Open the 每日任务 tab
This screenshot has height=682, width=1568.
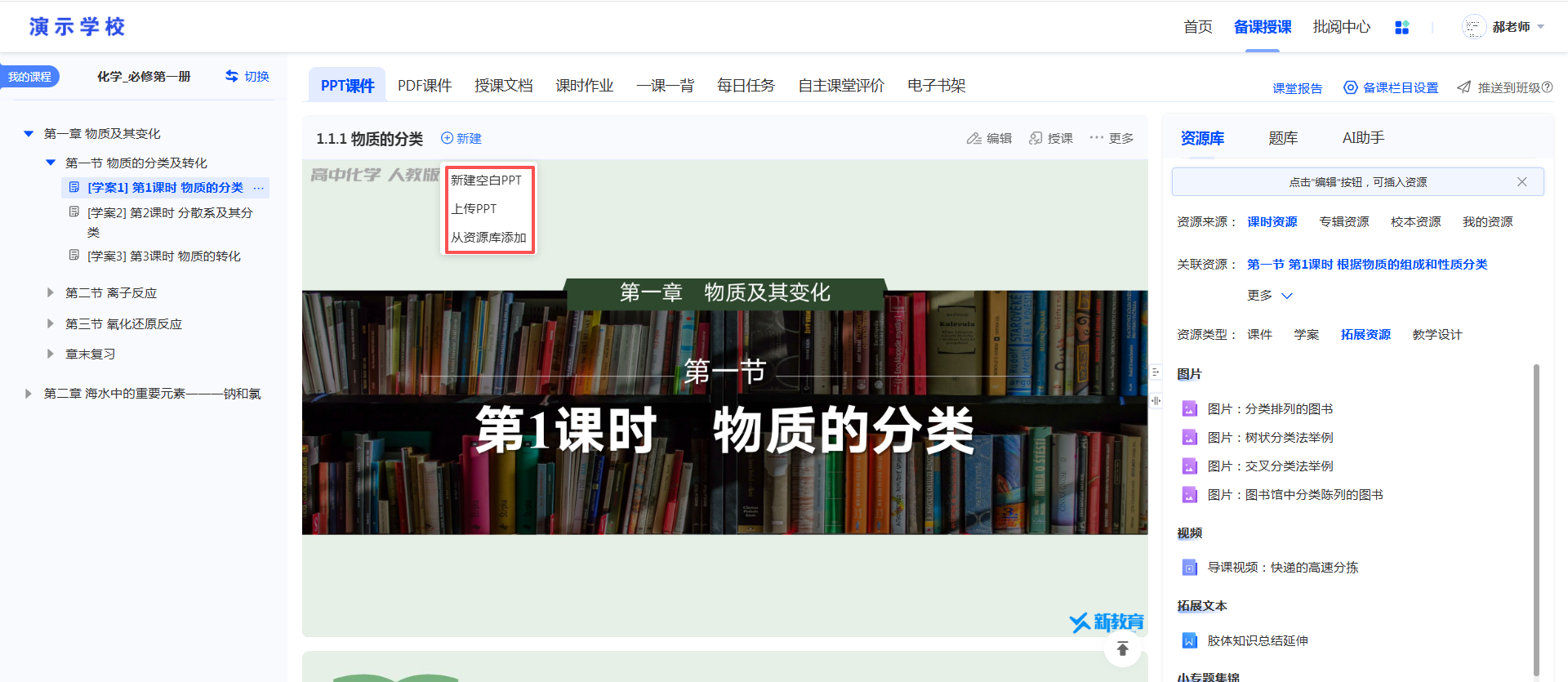pyautogui.click(x=746, y=86)
